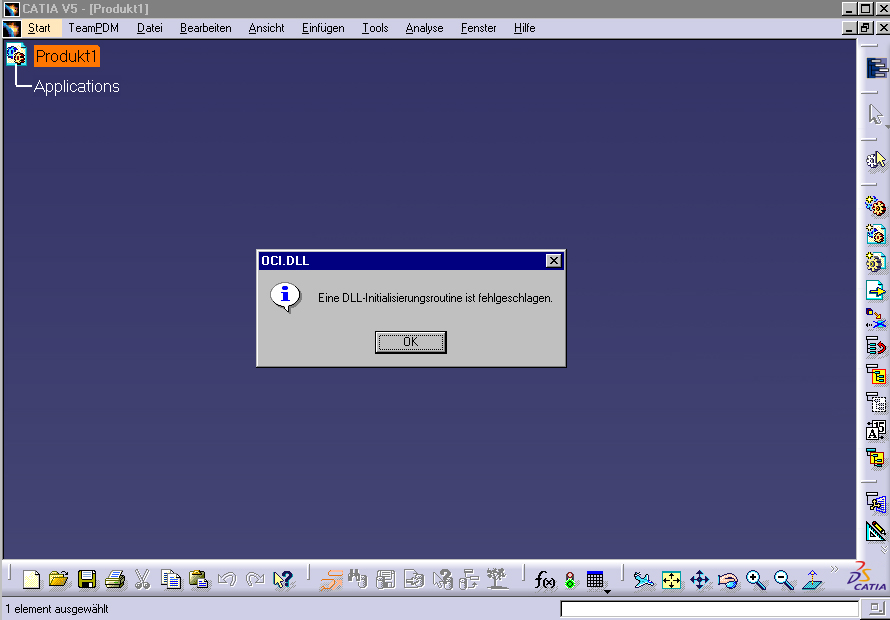Open the Formula f(x) tool
This screenshot has height=620, width=890.
[545, 580]
